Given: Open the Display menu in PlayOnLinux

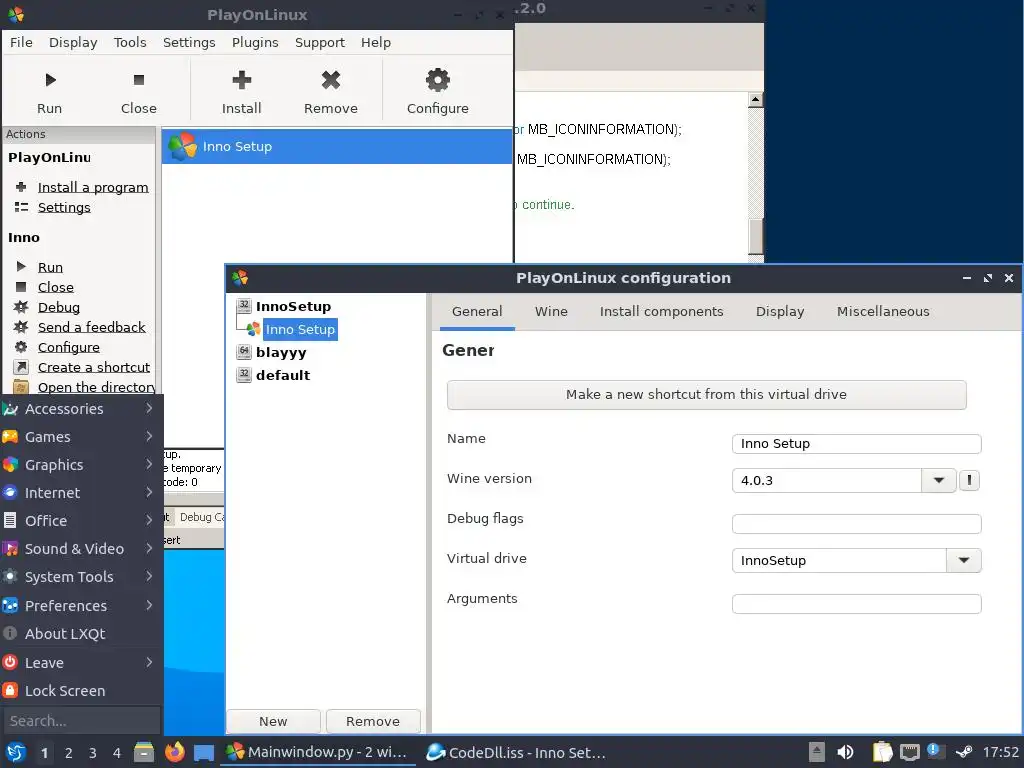Looking at the screenshot, I should tap(73, 42).
